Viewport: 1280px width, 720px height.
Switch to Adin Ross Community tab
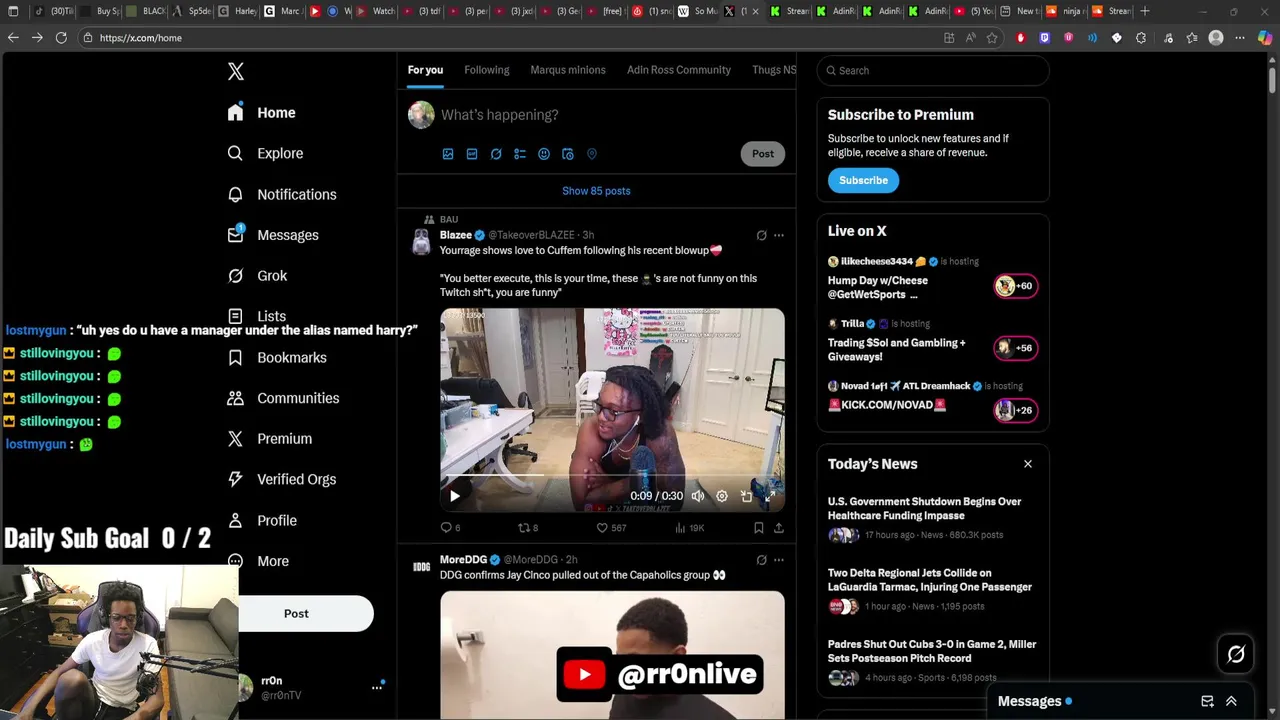[x=678, y=70]
